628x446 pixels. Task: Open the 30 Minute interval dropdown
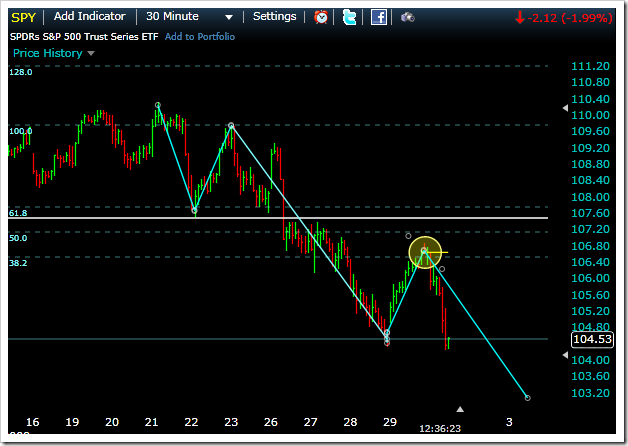[189, 16]
